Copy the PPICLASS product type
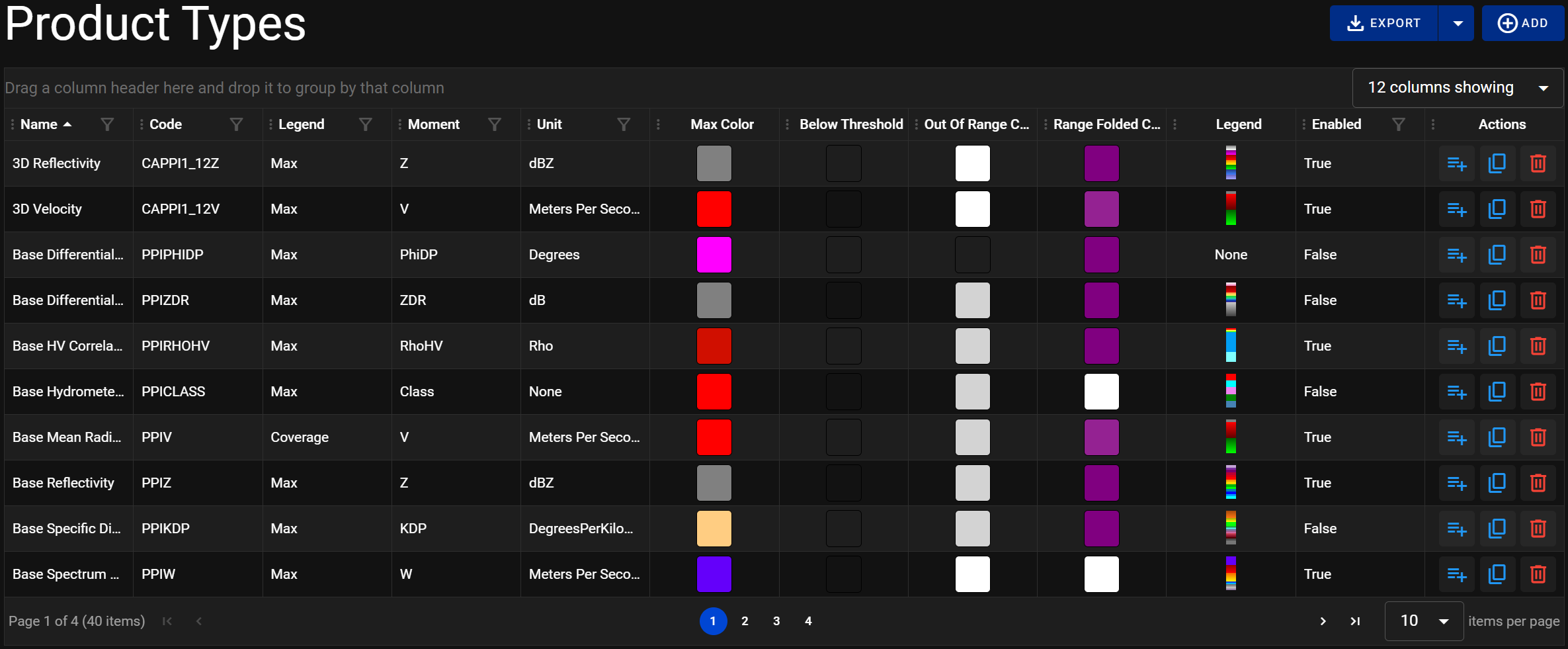 point(1497,392)
